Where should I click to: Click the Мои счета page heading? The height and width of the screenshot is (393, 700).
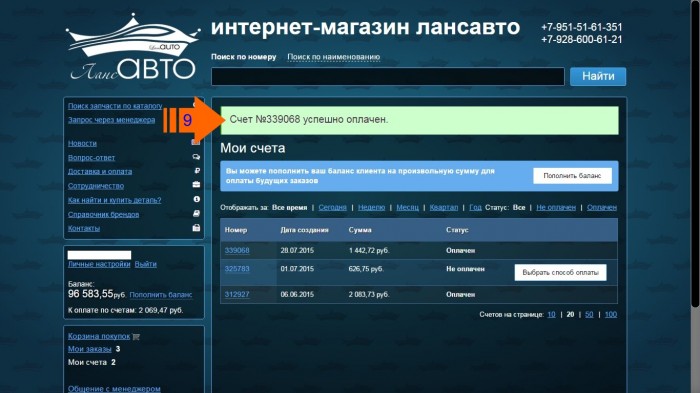pos(253,148)
